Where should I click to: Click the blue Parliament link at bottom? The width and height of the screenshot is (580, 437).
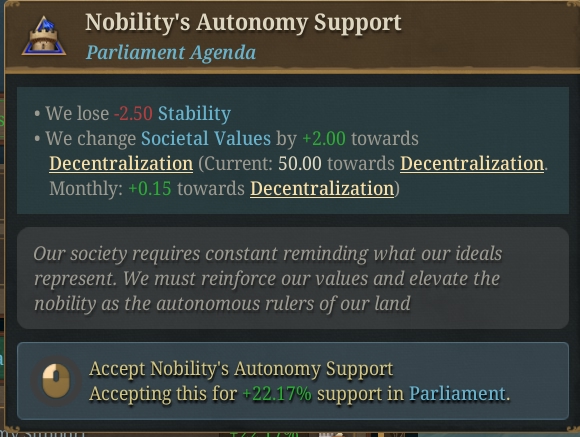[457, 394]
